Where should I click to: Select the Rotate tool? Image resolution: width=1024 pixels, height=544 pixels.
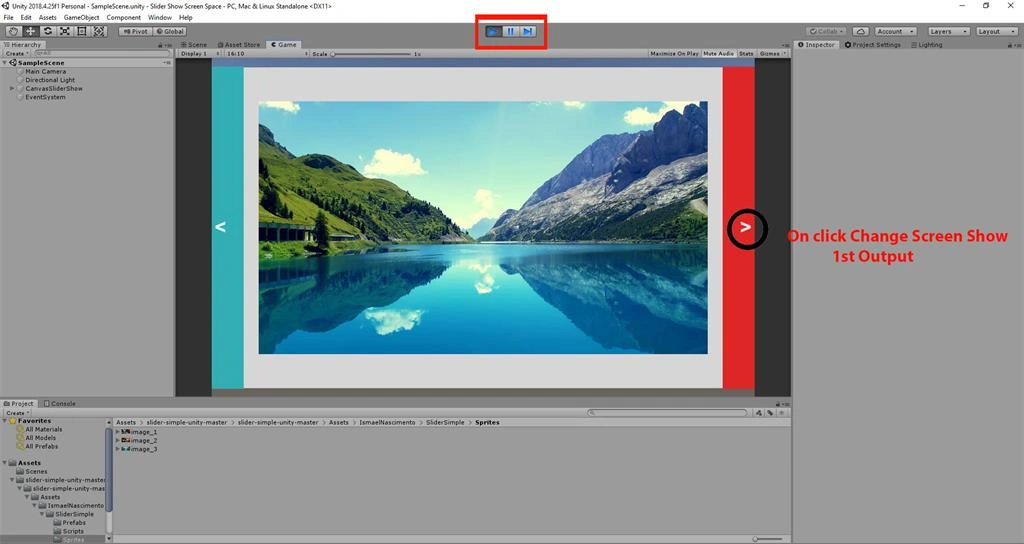click(48, 31)
